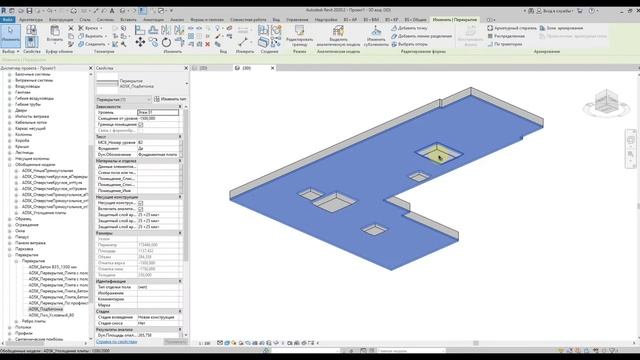Open the Управление (Manage) ribbon tab

click(x=297, y=20)
